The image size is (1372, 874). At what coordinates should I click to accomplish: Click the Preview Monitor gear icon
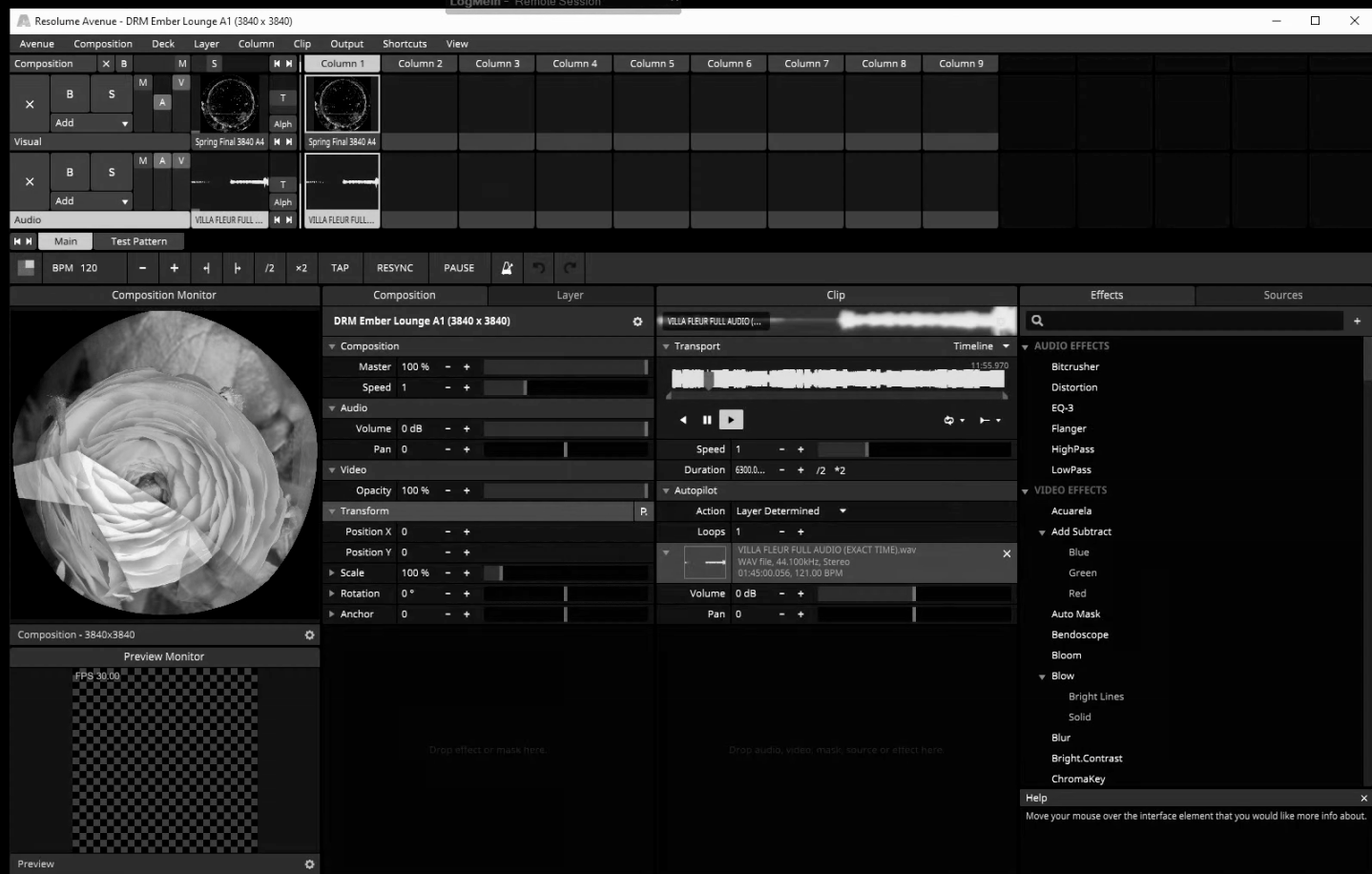point(309,864)
